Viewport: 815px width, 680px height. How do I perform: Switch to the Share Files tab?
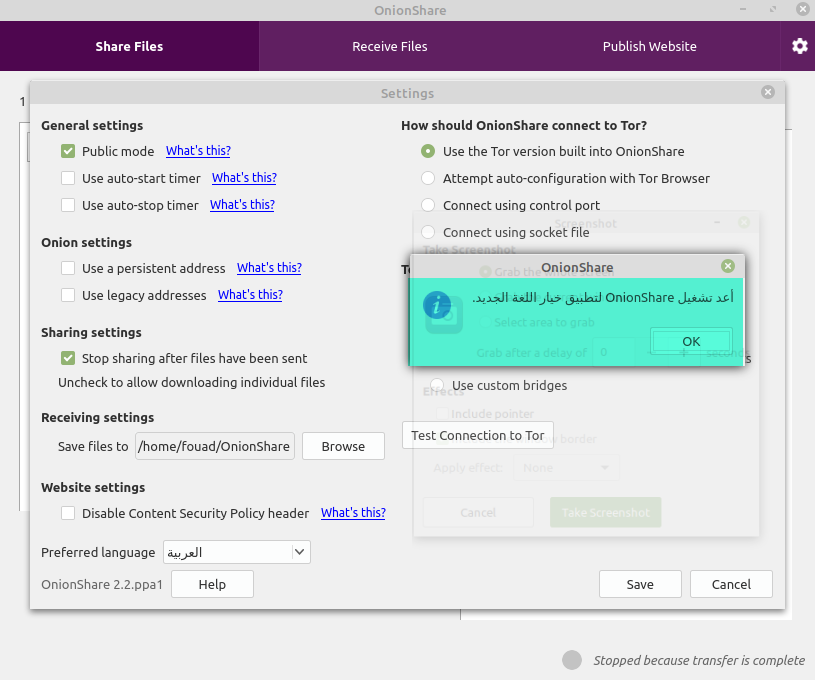pos(129,46)
